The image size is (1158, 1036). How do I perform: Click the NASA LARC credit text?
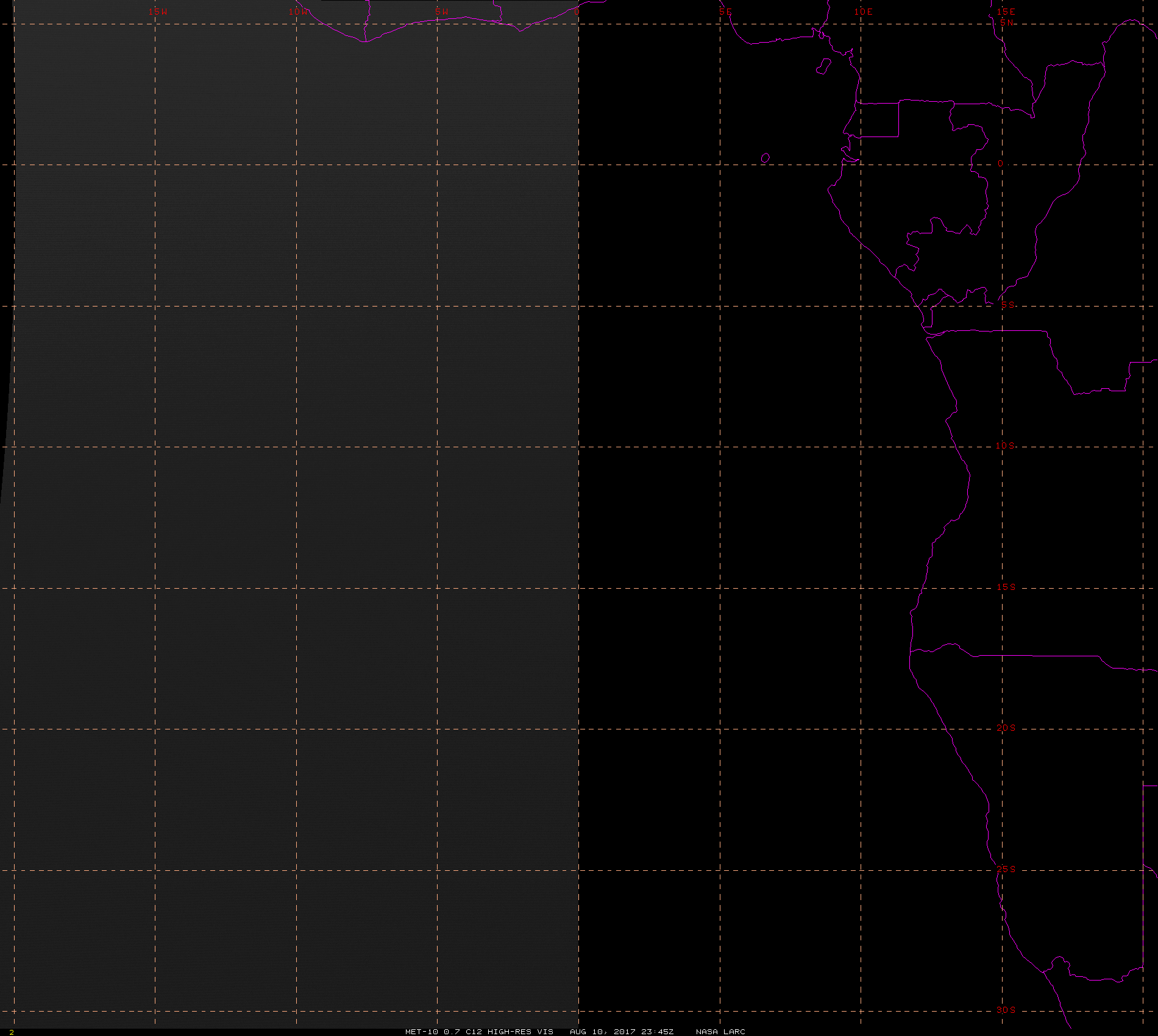(720, 1031)
